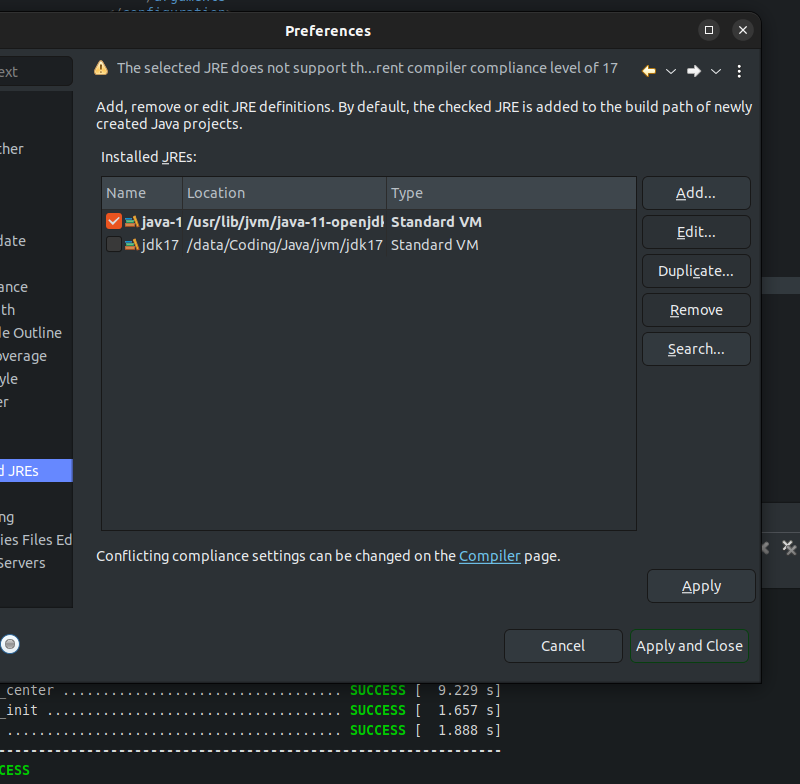Click the java-11 JRE library icon

131,222
